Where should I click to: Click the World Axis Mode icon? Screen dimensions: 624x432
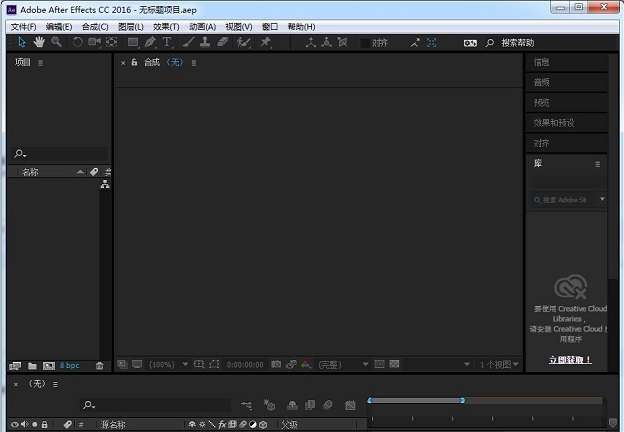pos(326,42)
